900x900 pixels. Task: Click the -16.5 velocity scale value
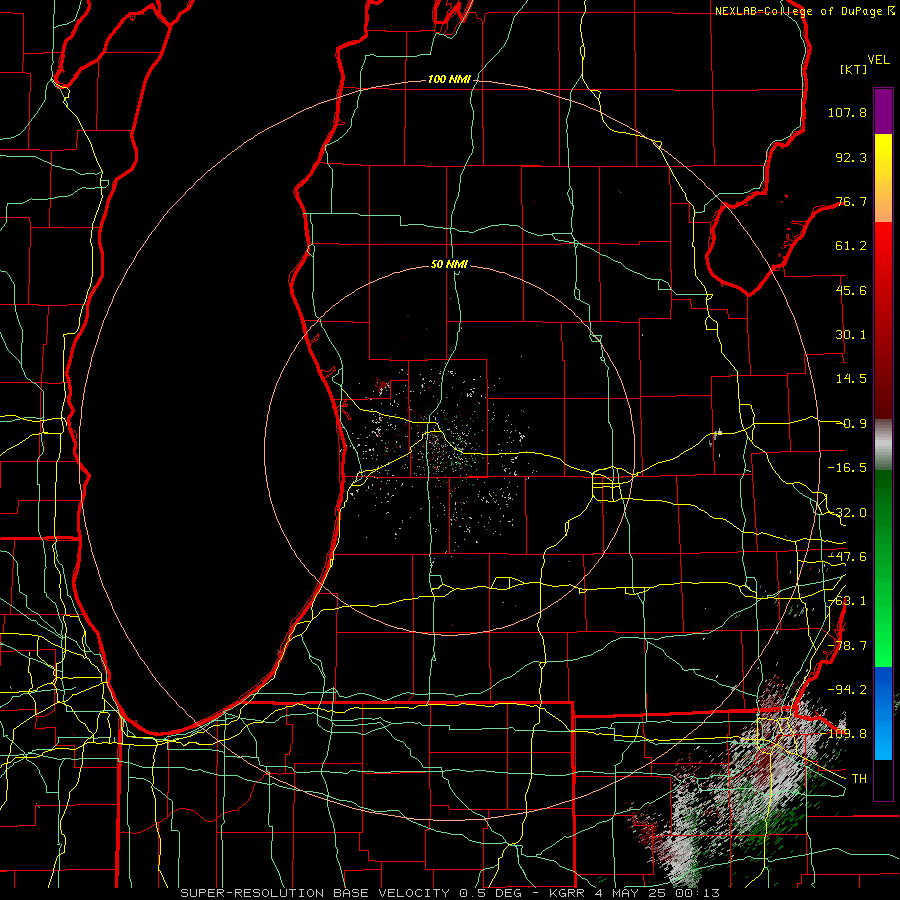click(x=847, y=468)
